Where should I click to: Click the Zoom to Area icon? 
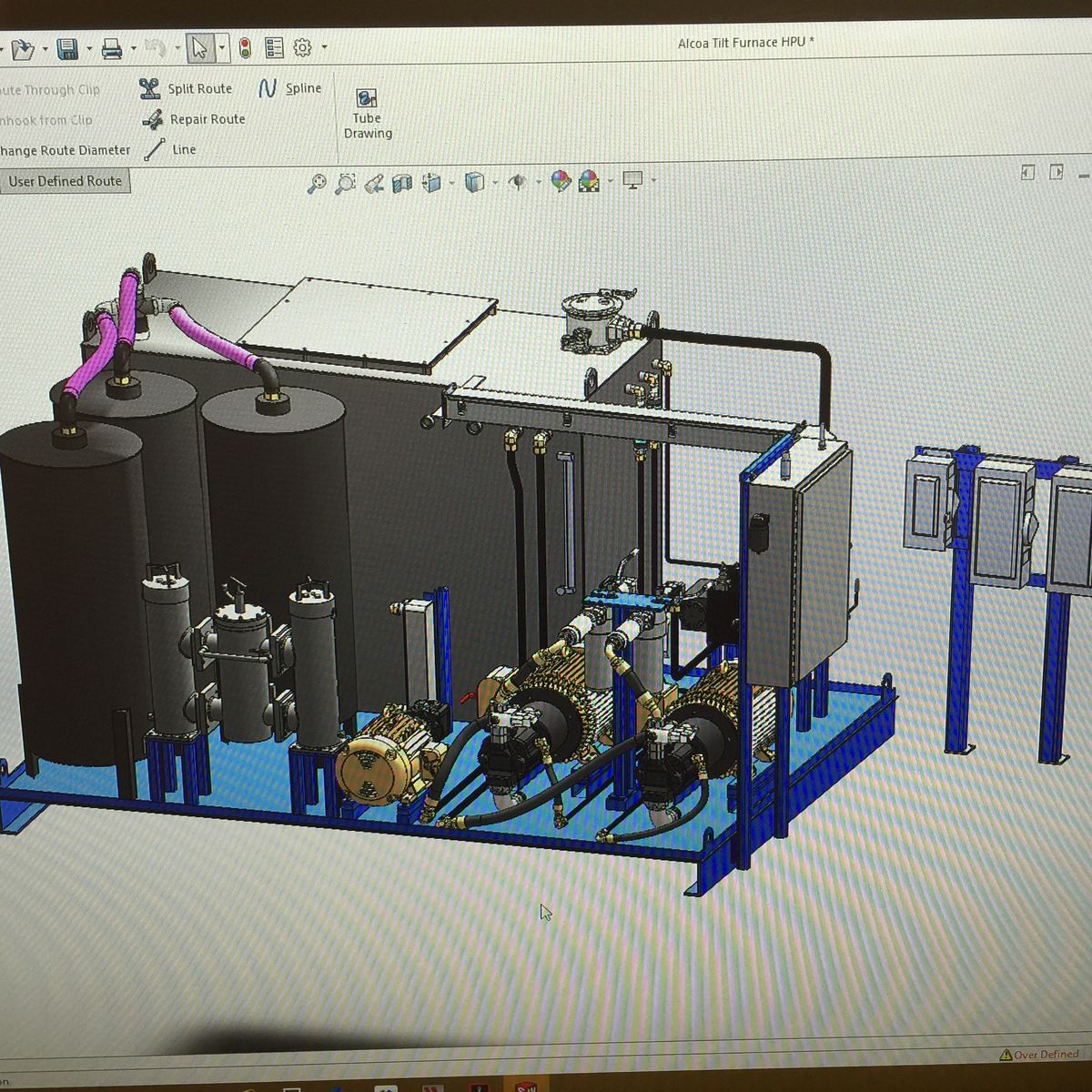click(345, 183)
